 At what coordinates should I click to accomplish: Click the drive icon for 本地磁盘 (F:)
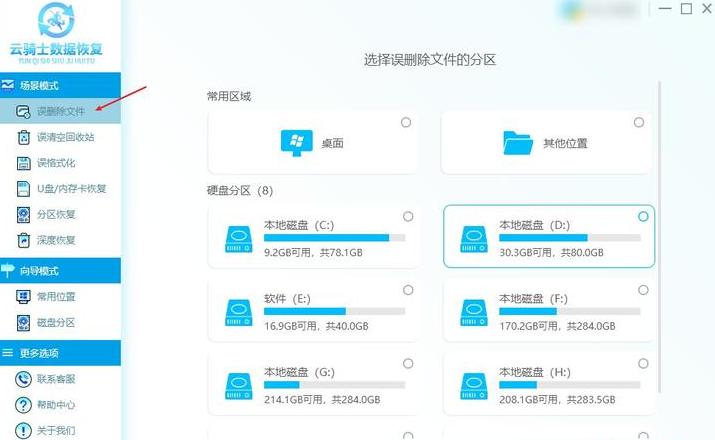click(x=474, y=313)
